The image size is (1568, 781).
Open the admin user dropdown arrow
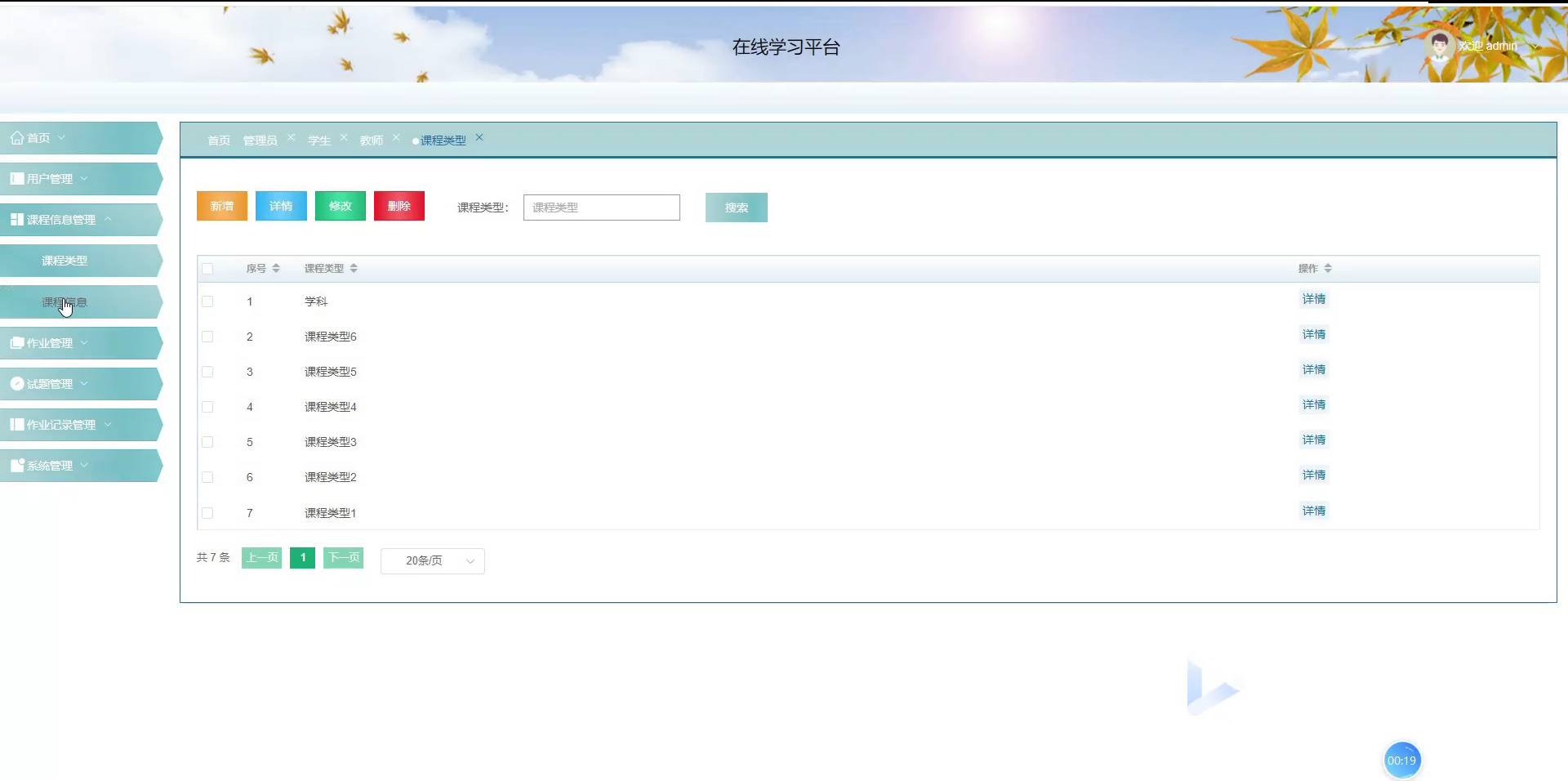tap(1534, 47)
